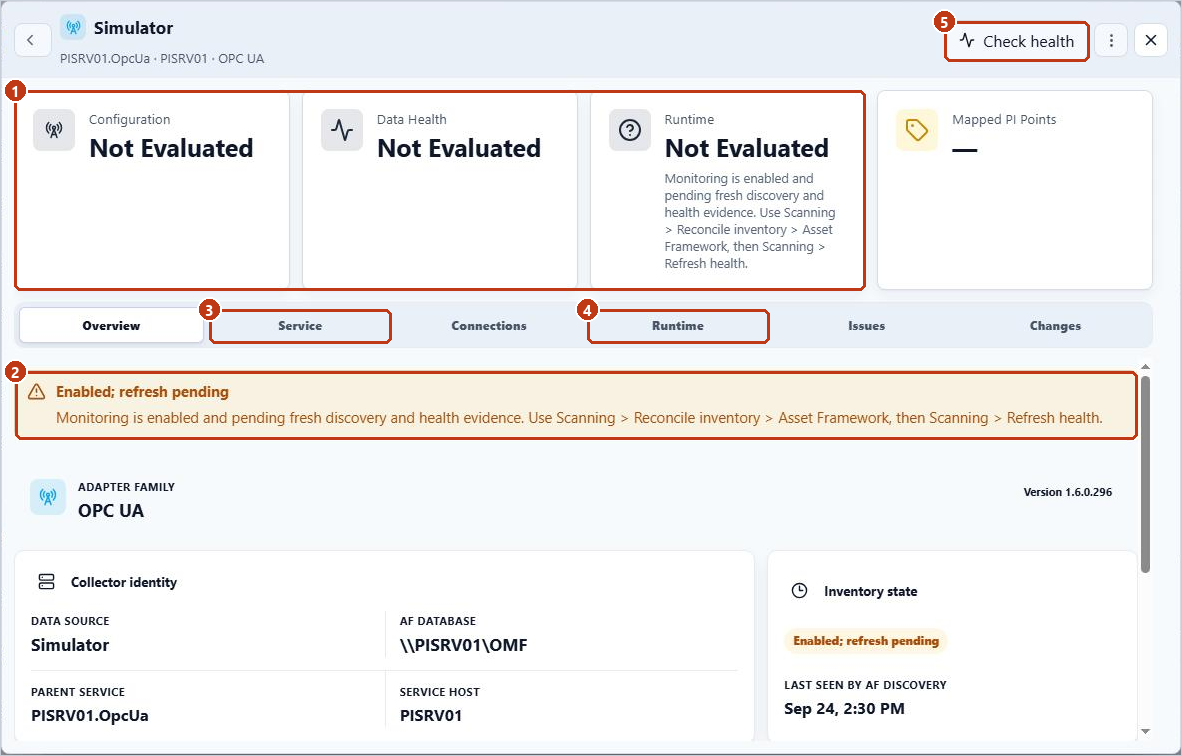Click the vertical scrollbar thumb
1182x756 pixels.
pyautogui.click(x=1145, y=474)
